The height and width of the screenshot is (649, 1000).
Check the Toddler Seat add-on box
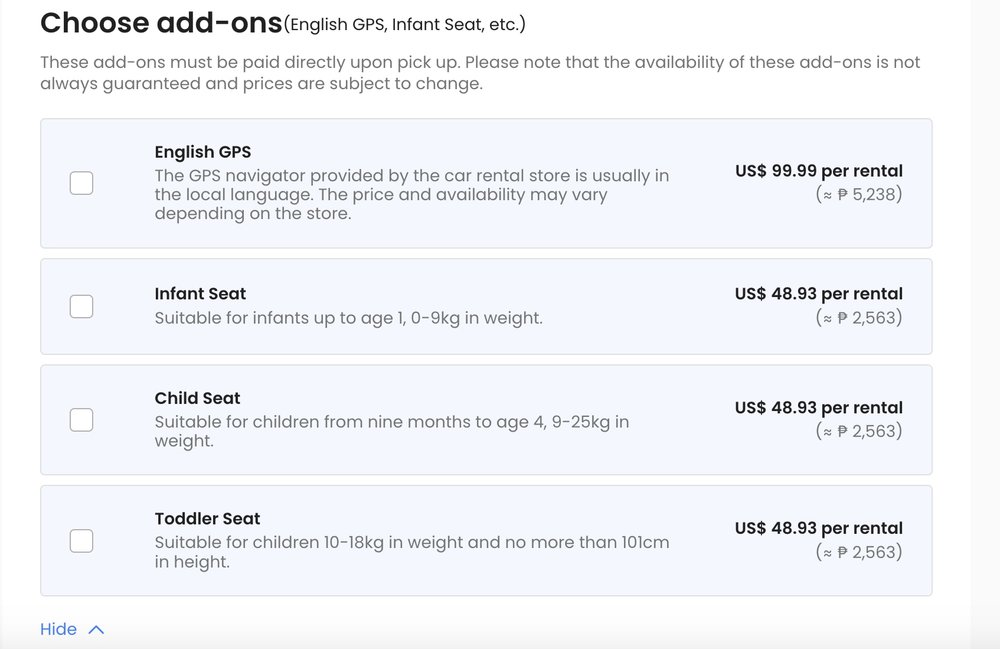tap(81, 541)
